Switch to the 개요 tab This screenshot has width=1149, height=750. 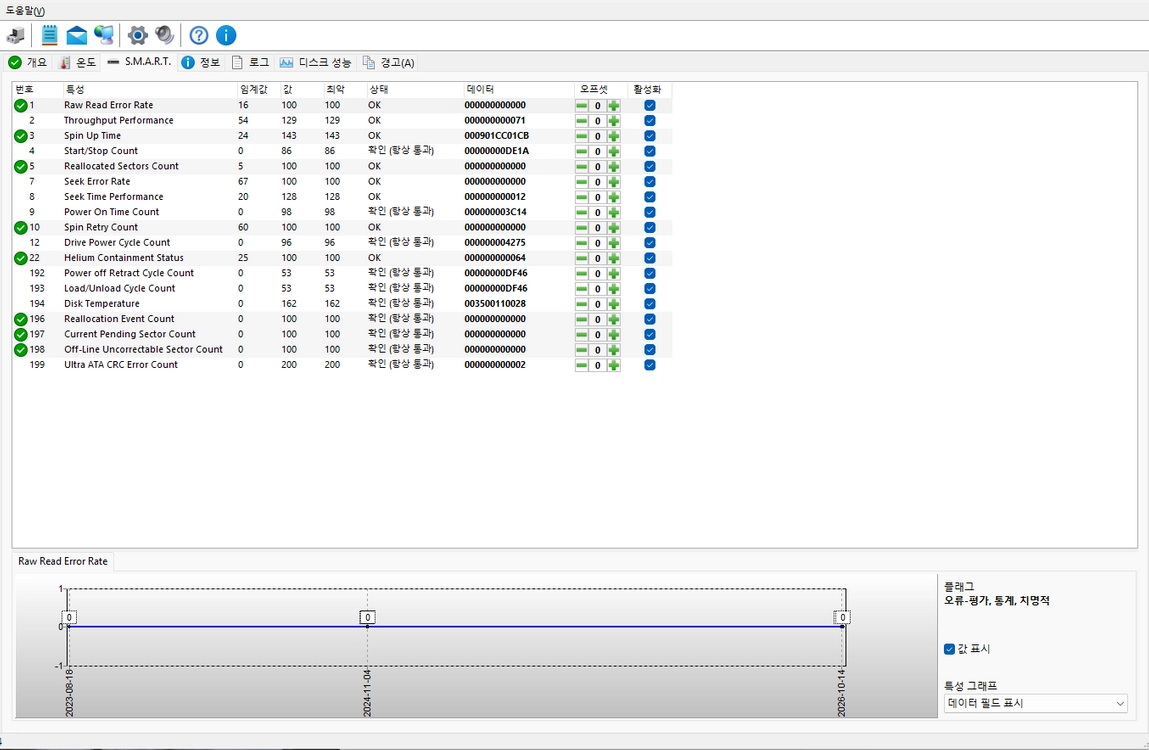click(28, 62)
